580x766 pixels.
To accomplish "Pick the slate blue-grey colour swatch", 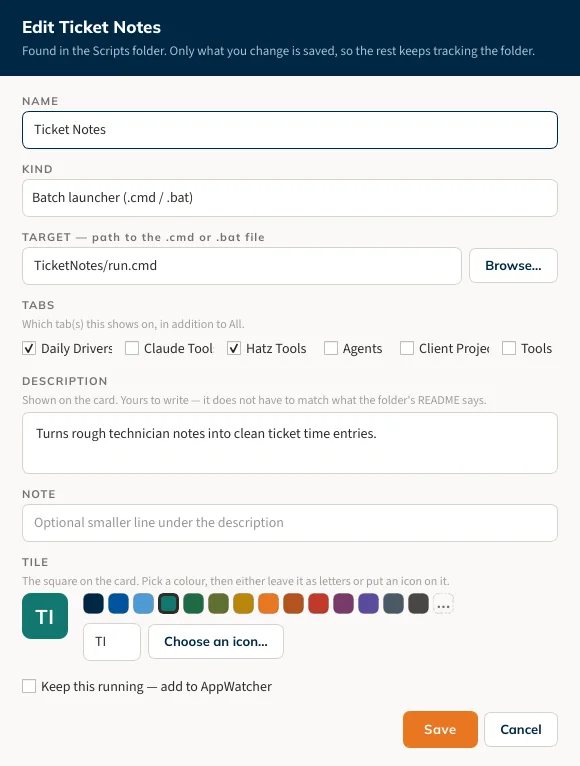I will [x=393, y=604].
